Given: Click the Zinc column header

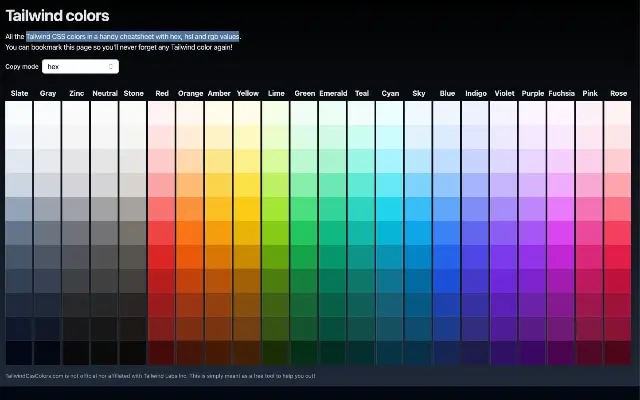Looking at the screenshot, I should point(76,93).
